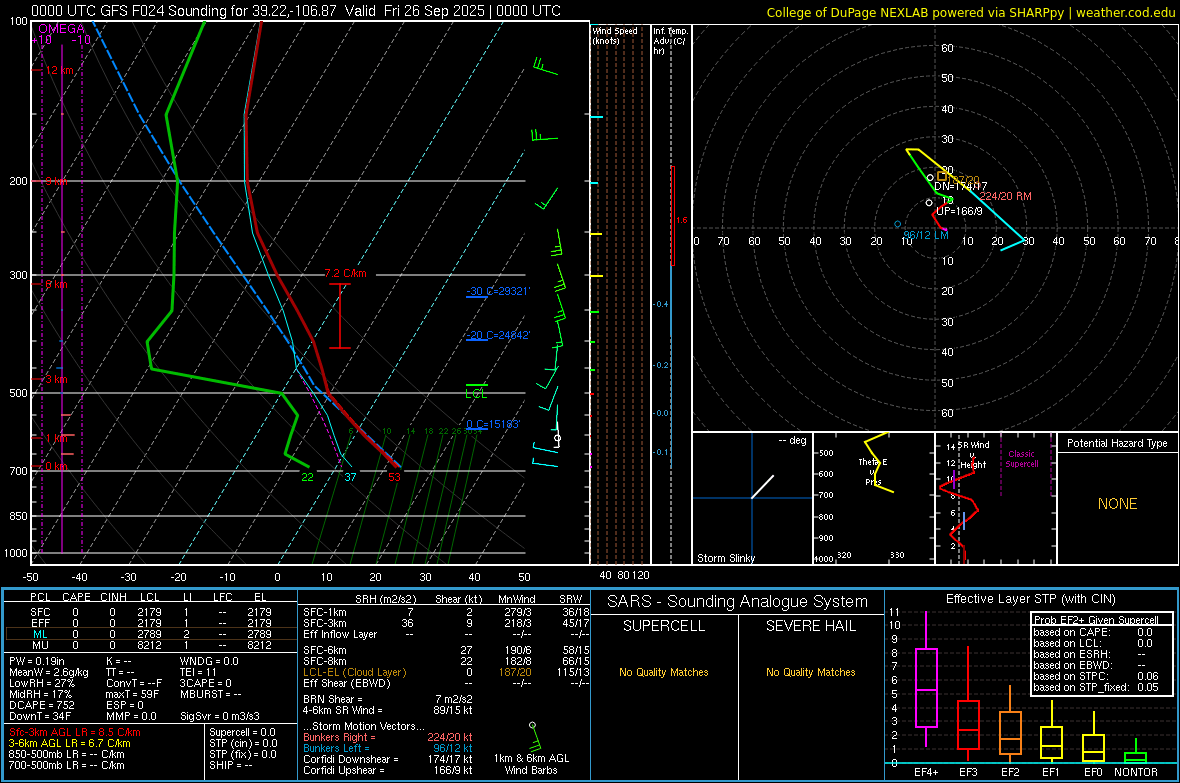Click the -20 C=24842' height label

tap(498, 336)
